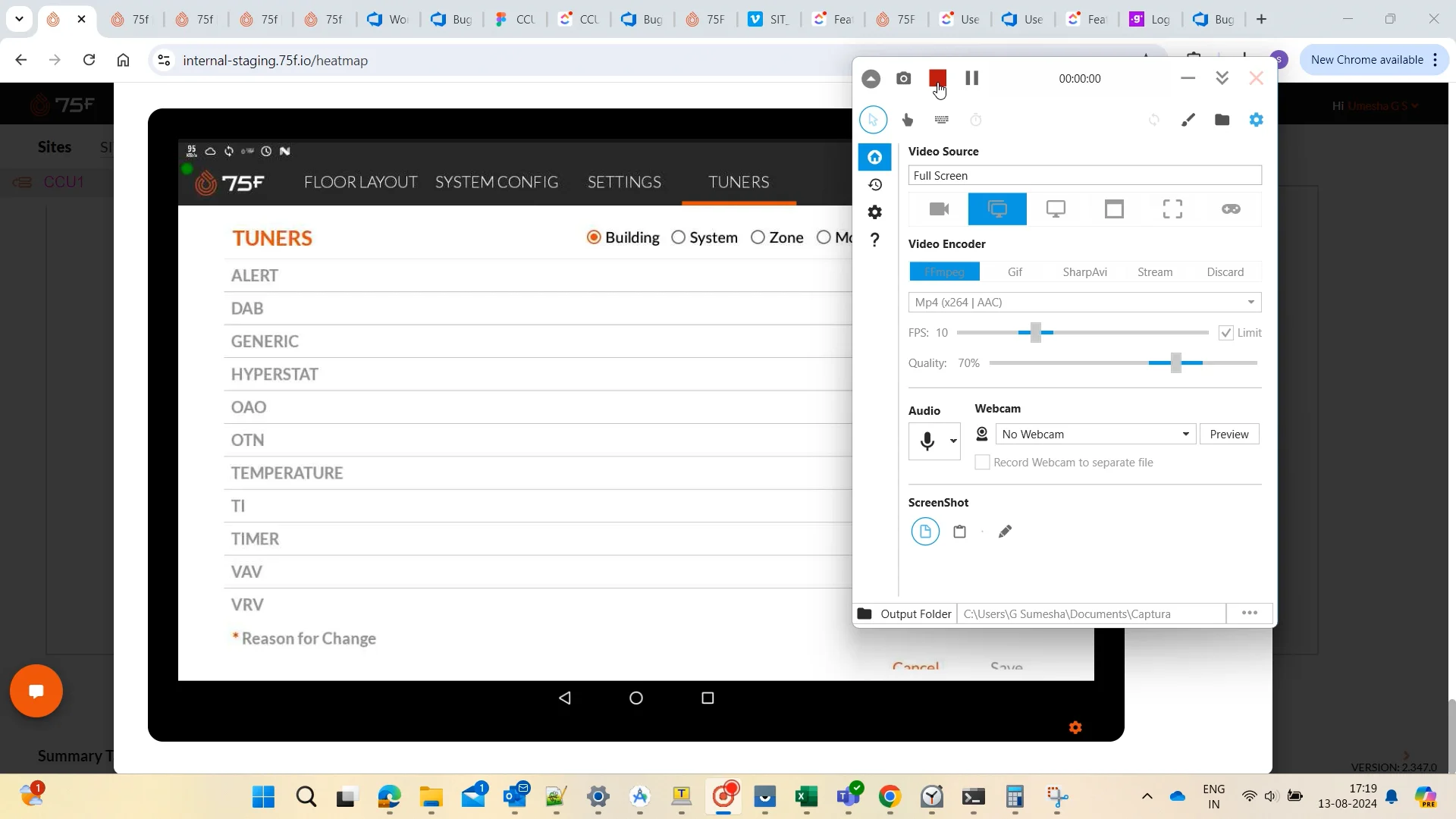Image resolution: width=1456 pixels, height=819 pixels.
Task: Open the SYSTEM CONFIG tab
Action: tap(497, 182)
